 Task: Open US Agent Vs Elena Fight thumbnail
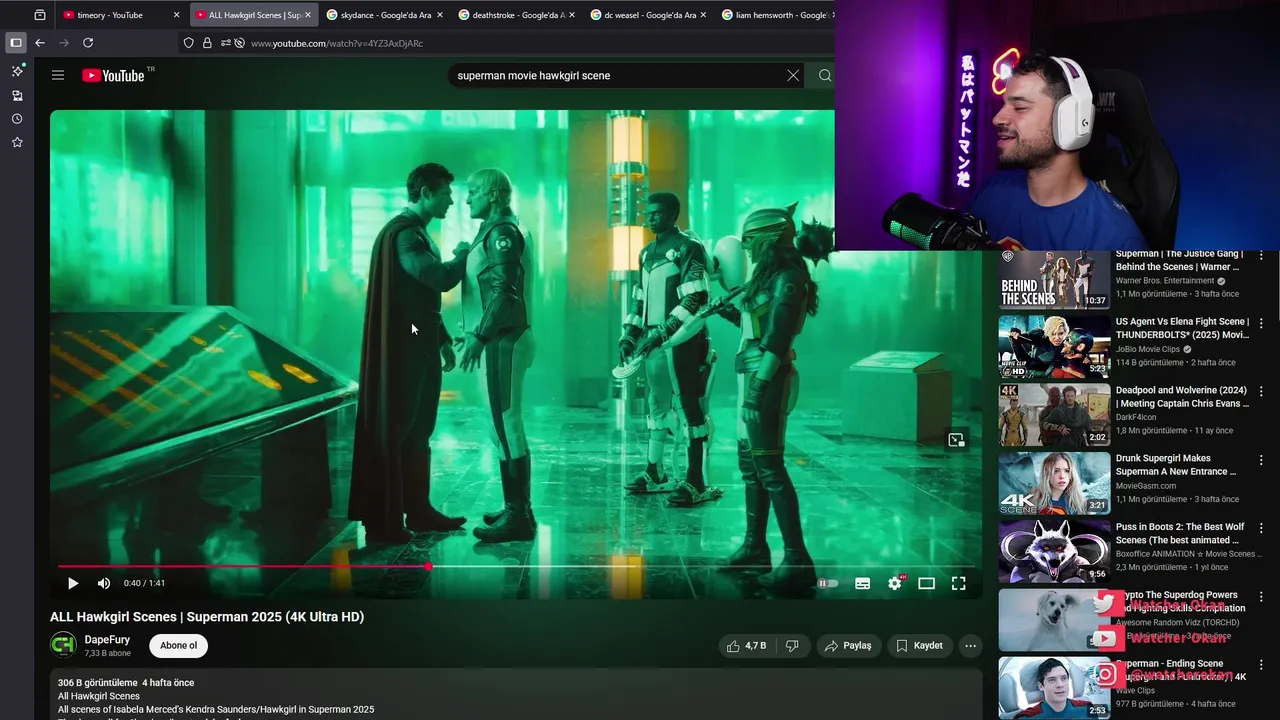pyautogui.click(x=1054, y=347)
